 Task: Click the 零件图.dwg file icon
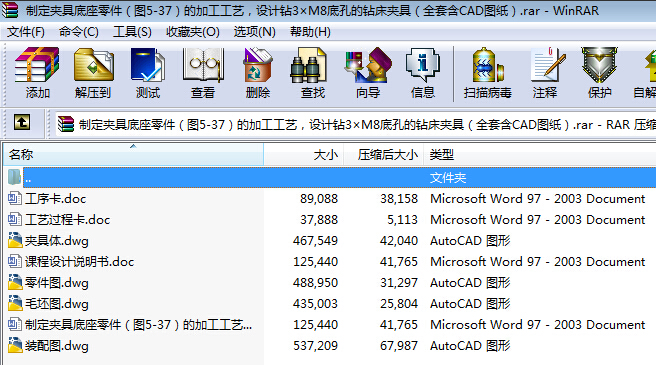coord(15,283)
